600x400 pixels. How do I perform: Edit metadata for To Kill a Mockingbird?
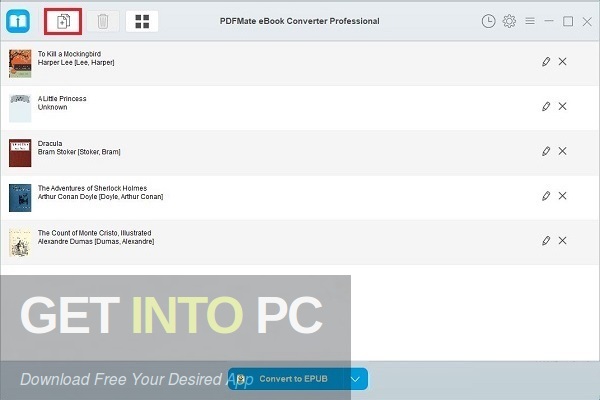pyautogui.click(x=546, y=61)
